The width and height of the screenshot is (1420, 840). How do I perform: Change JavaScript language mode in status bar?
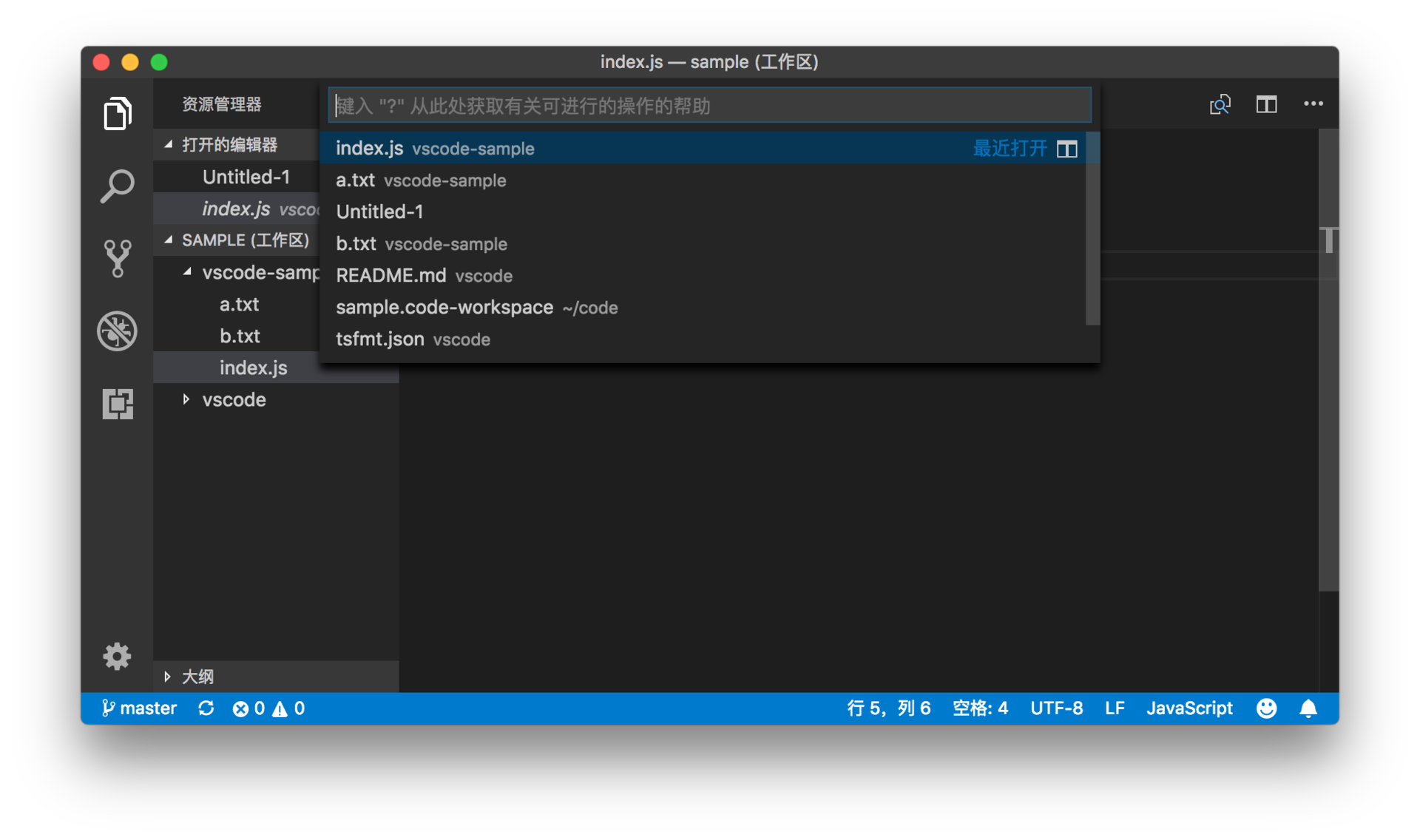coord(1189,708)
